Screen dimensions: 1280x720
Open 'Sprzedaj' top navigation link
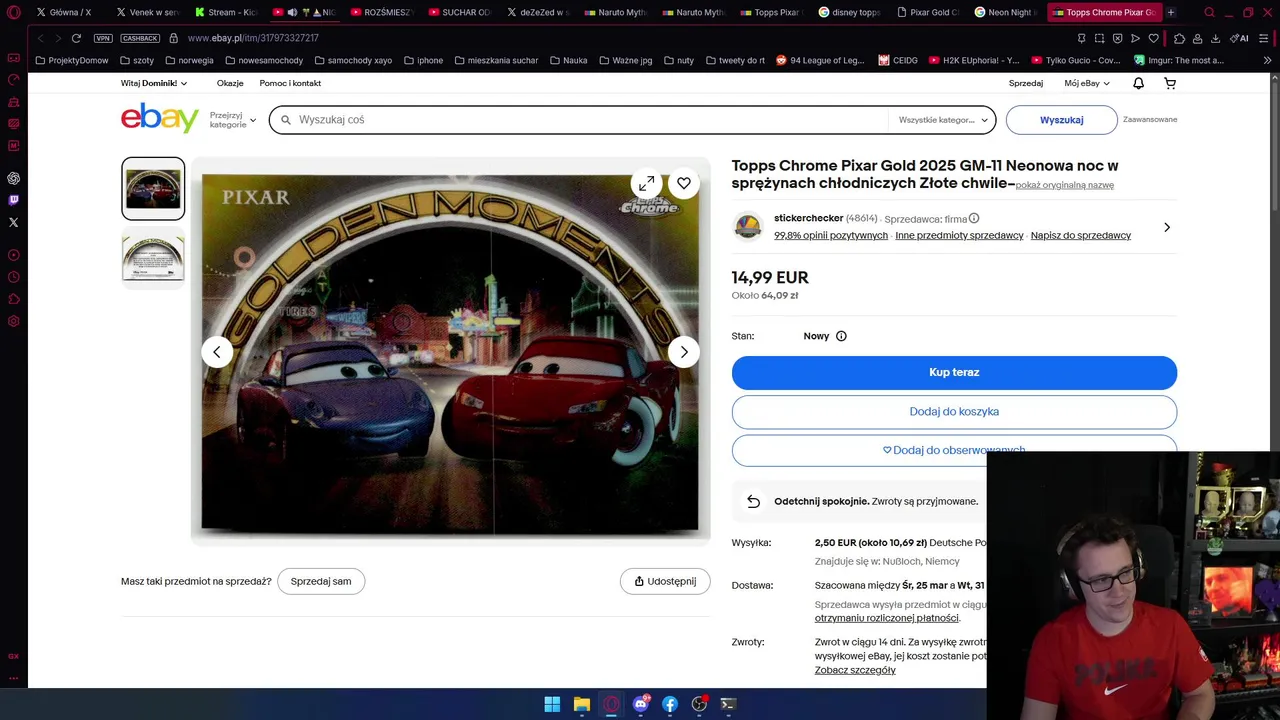tap(1026, 83)
